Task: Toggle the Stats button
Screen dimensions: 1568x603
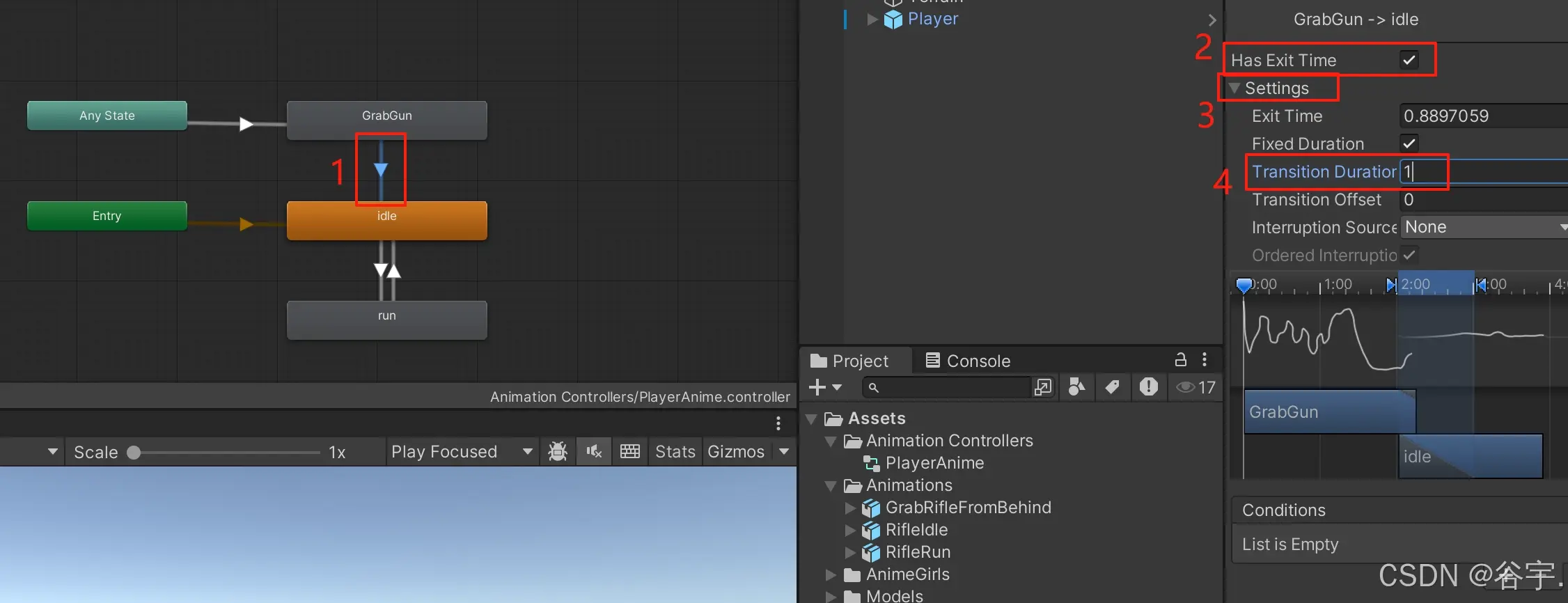Action: click(x=675, y=452)
